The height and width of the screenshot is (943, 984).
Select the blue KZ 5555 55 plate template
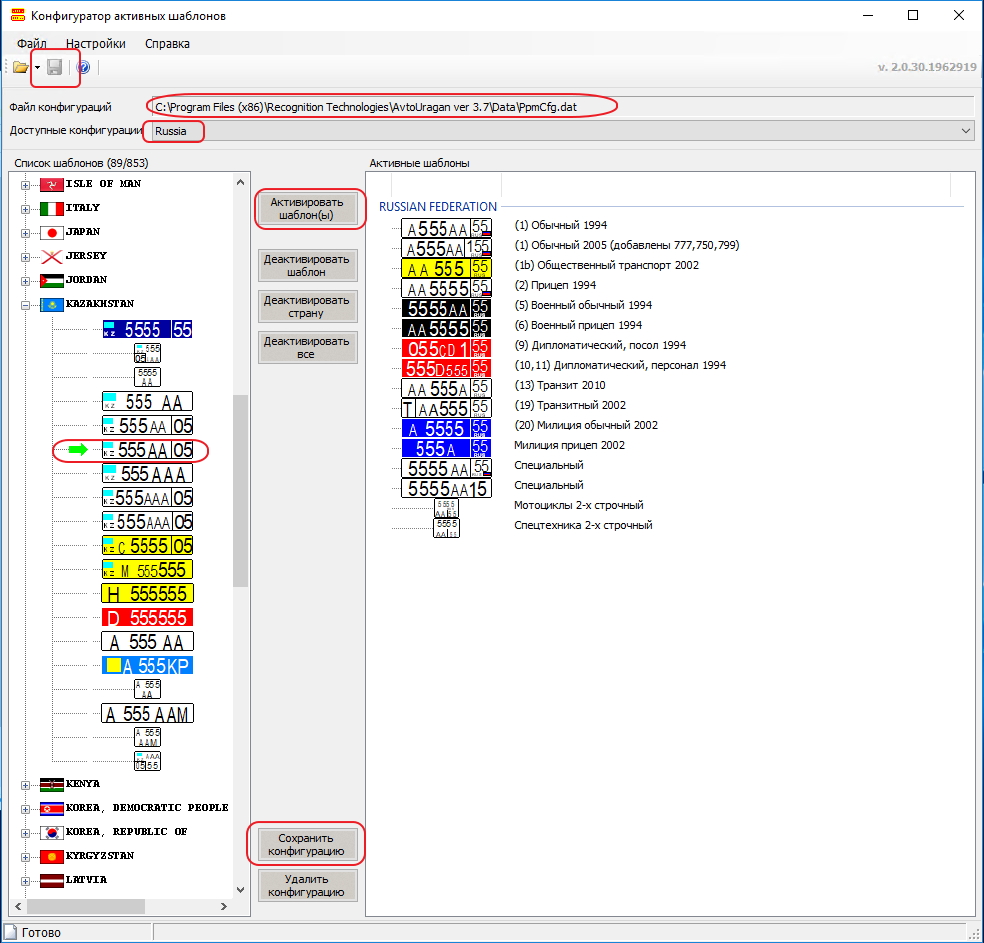(147, 329)
